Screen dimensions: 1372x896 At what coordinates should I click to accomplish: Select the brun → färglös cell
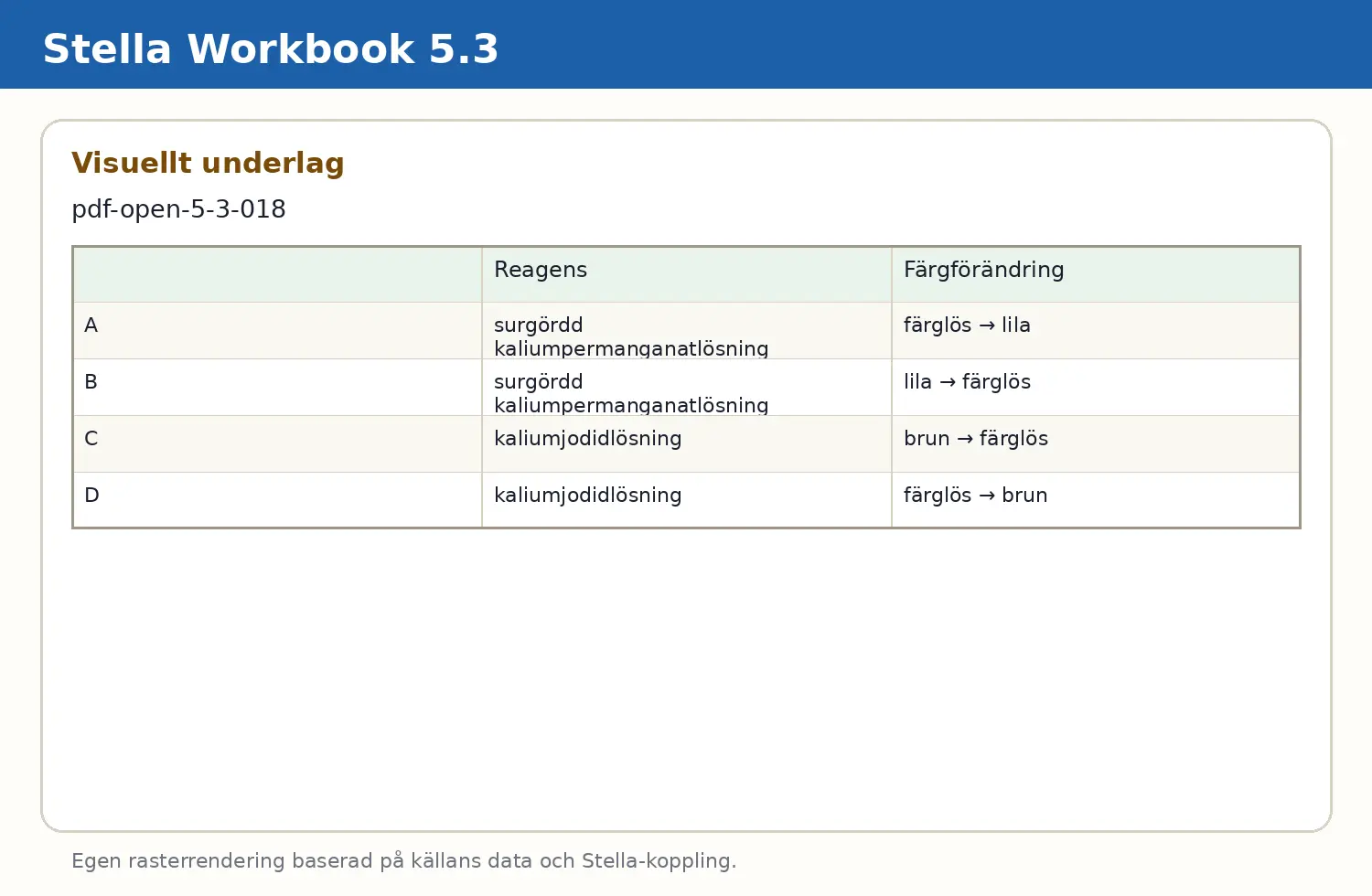[1096, 444]
